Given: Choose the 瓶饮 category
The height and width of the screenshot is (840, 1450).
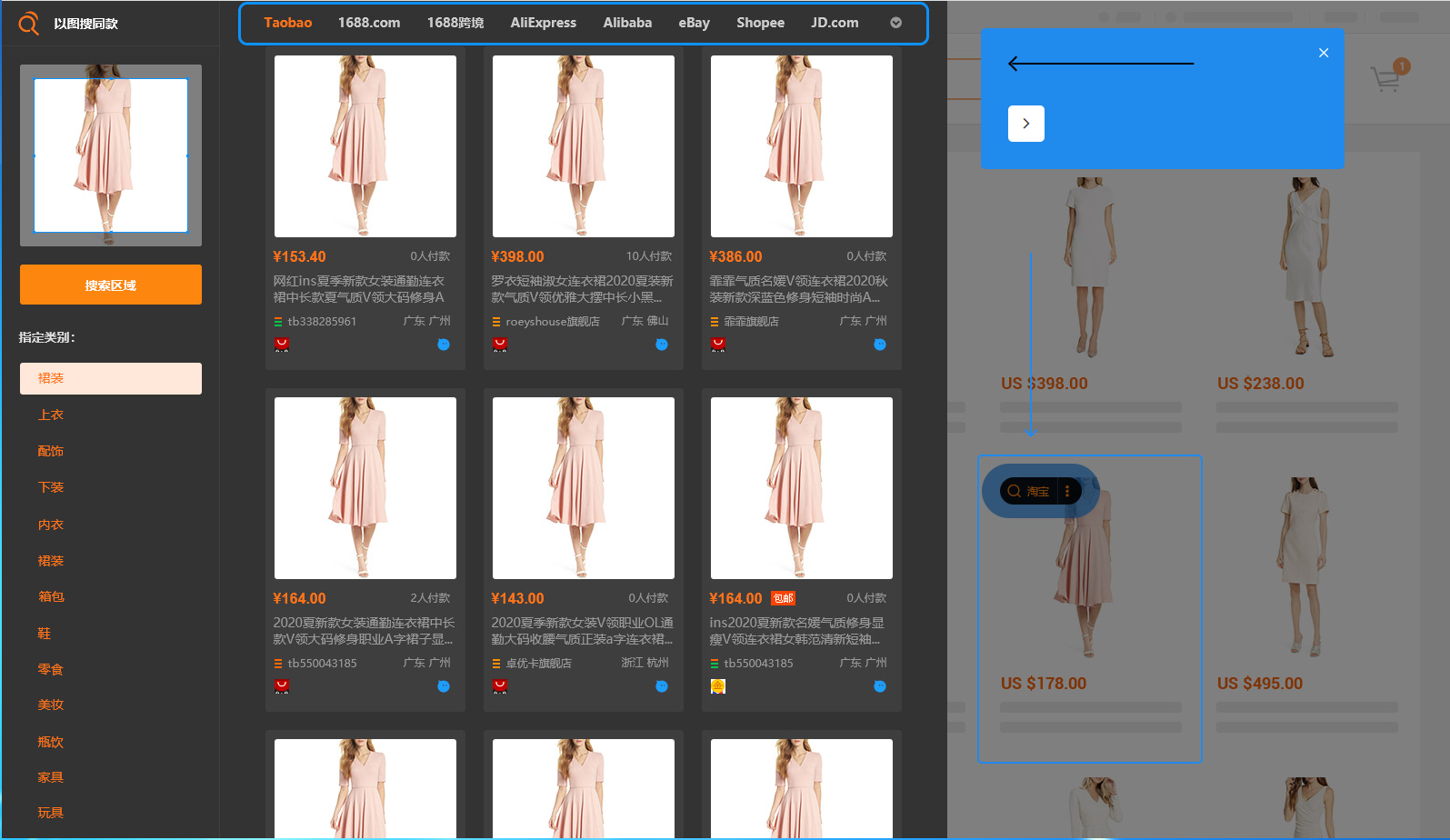Looking at the screenshot, I should [51, 742].
